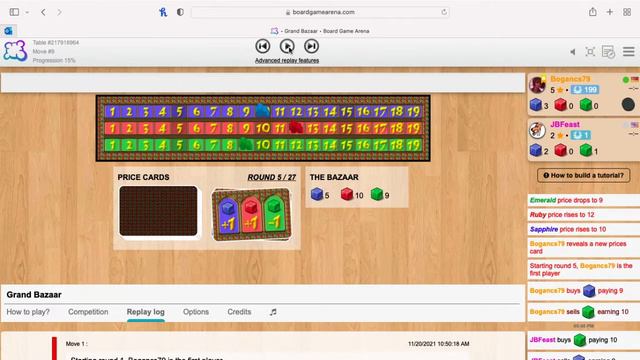Open the hamburger main menu
This screenshot has width=640, height=360.
(629, 51)
